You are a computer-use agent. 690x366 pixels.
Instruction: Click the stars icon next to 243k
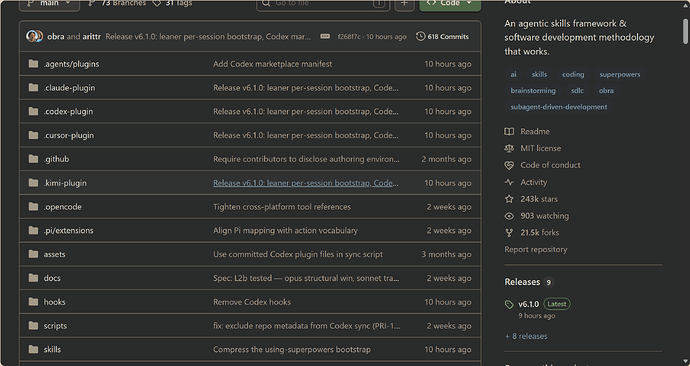509,199
